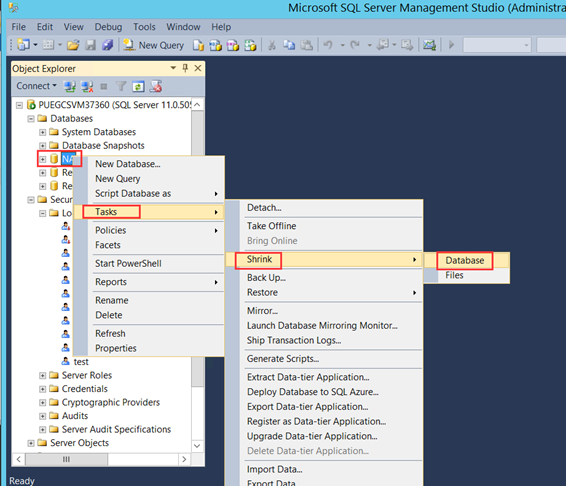Select the test login item
Screen dimensions: 566x486
(x=81, y=362)
